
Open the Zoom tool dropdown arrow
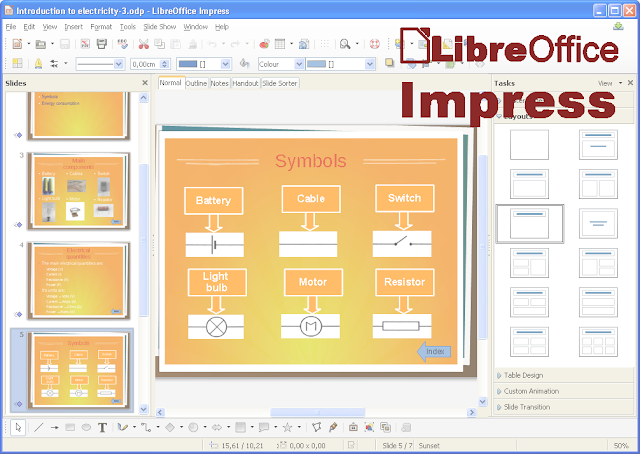[357, 44]
